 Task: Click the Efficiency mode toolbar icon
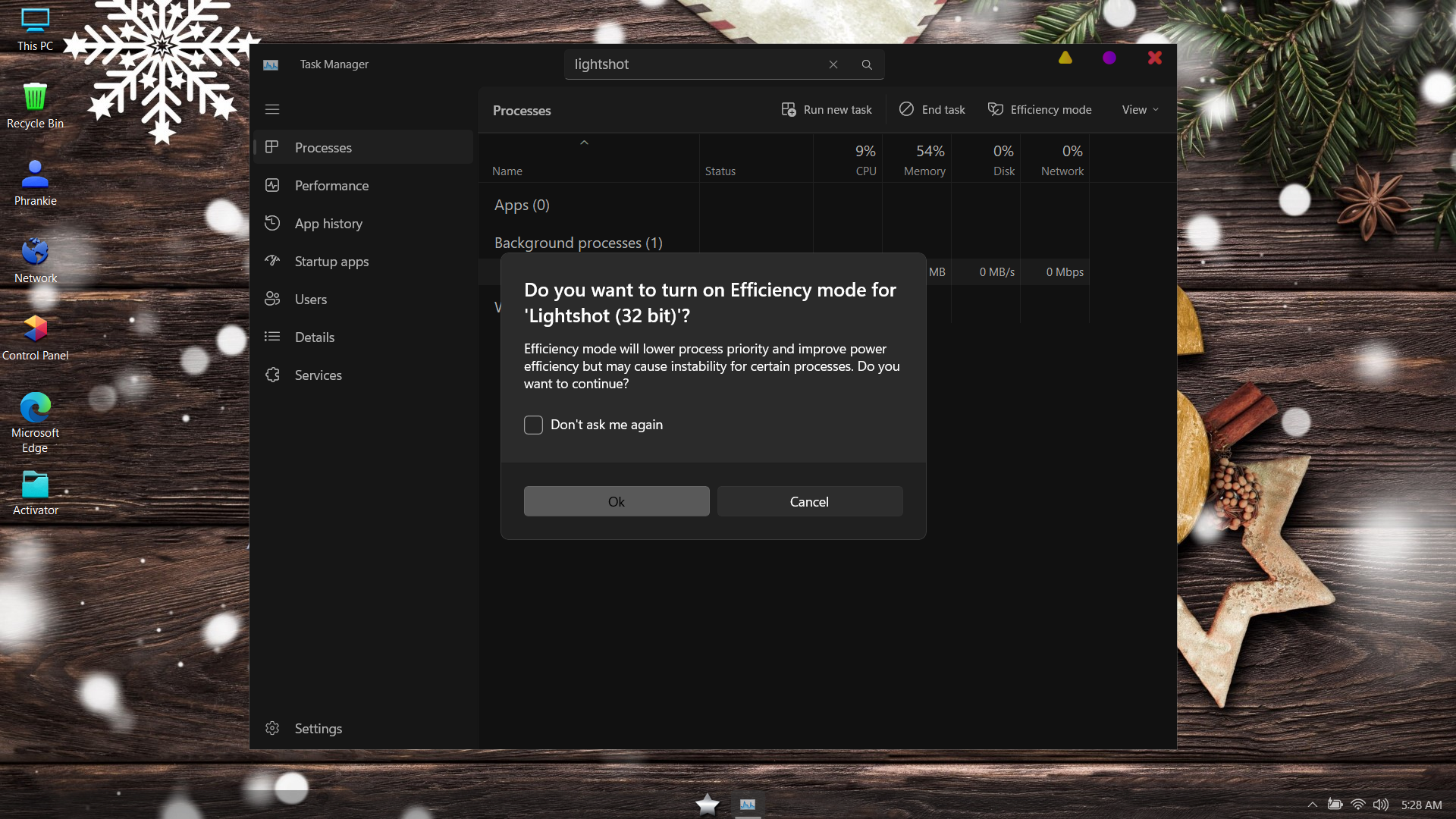(x=996, y=109)
